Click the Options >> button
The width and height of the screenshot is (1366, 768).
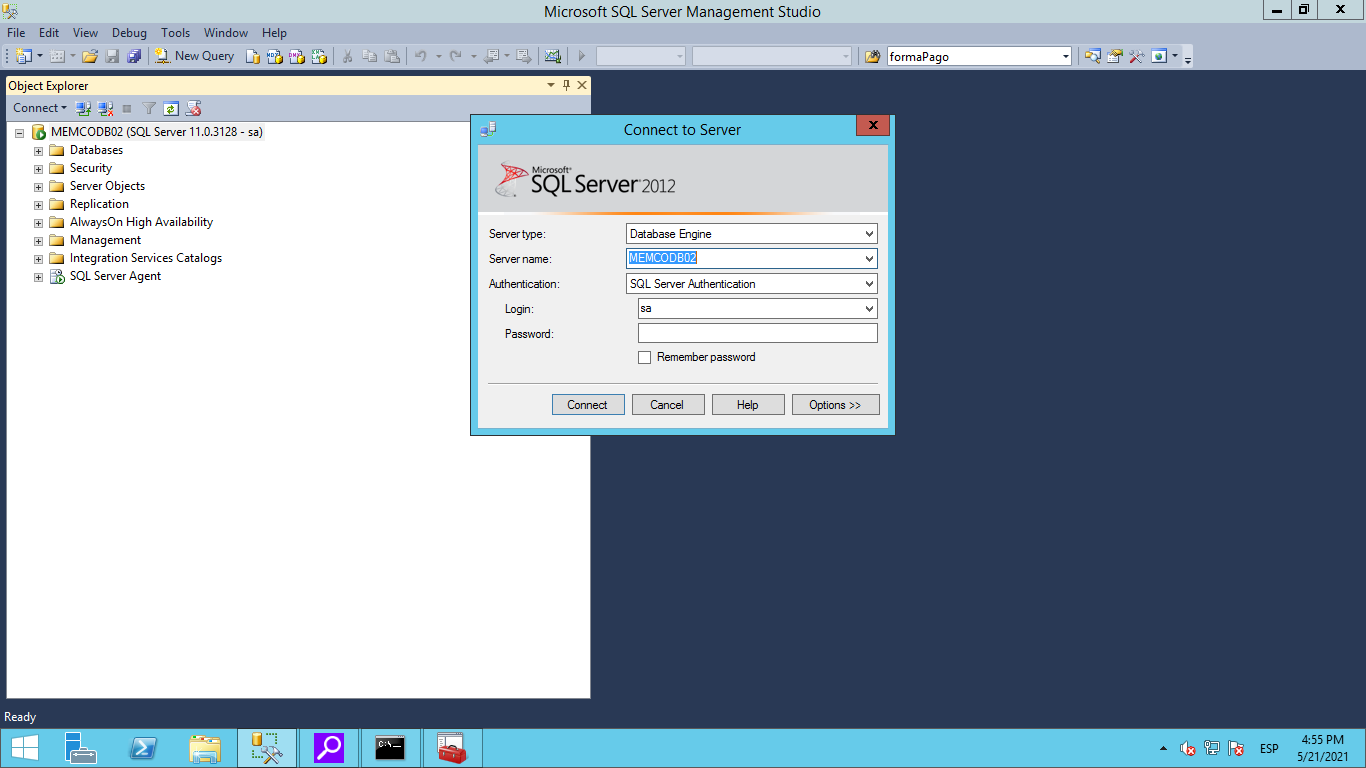pyautogui.click(x=835, y=405)
